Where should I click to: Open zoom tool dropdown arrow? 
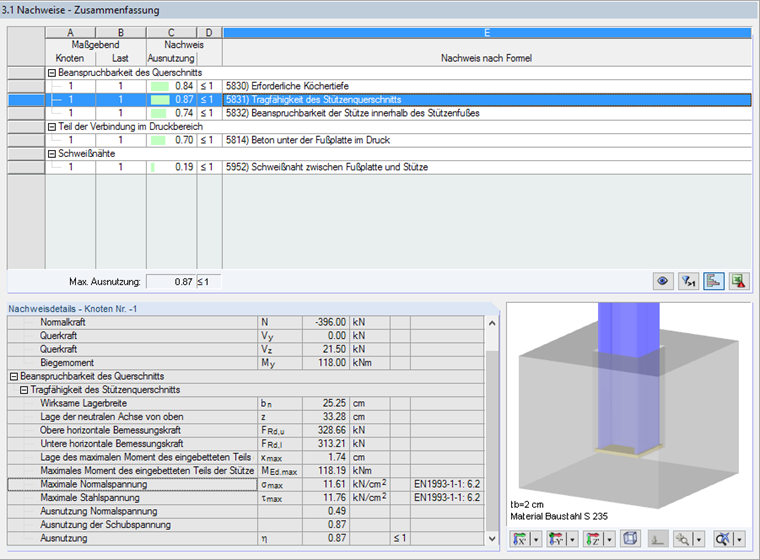tap(699, 539)
